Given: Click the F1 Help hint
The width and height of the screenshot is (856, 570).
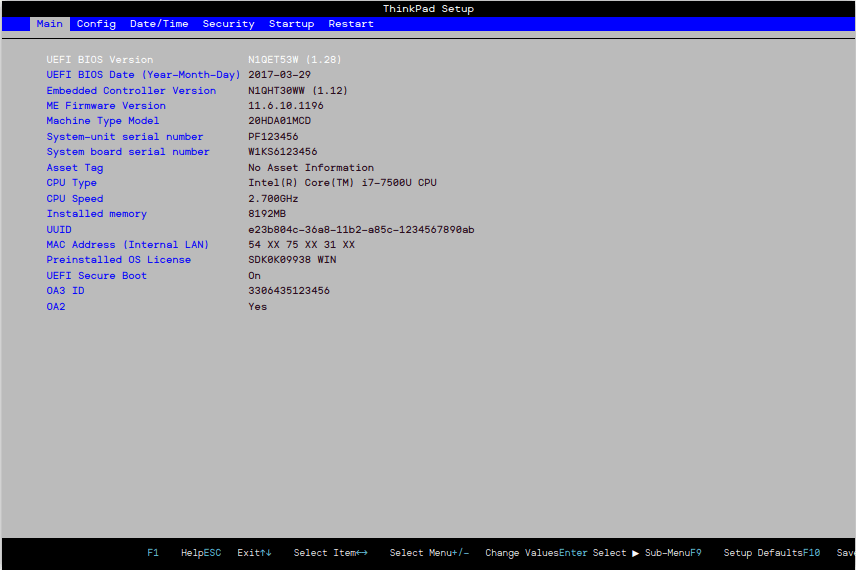Looking at the screenshot, I should coord(175,553).
